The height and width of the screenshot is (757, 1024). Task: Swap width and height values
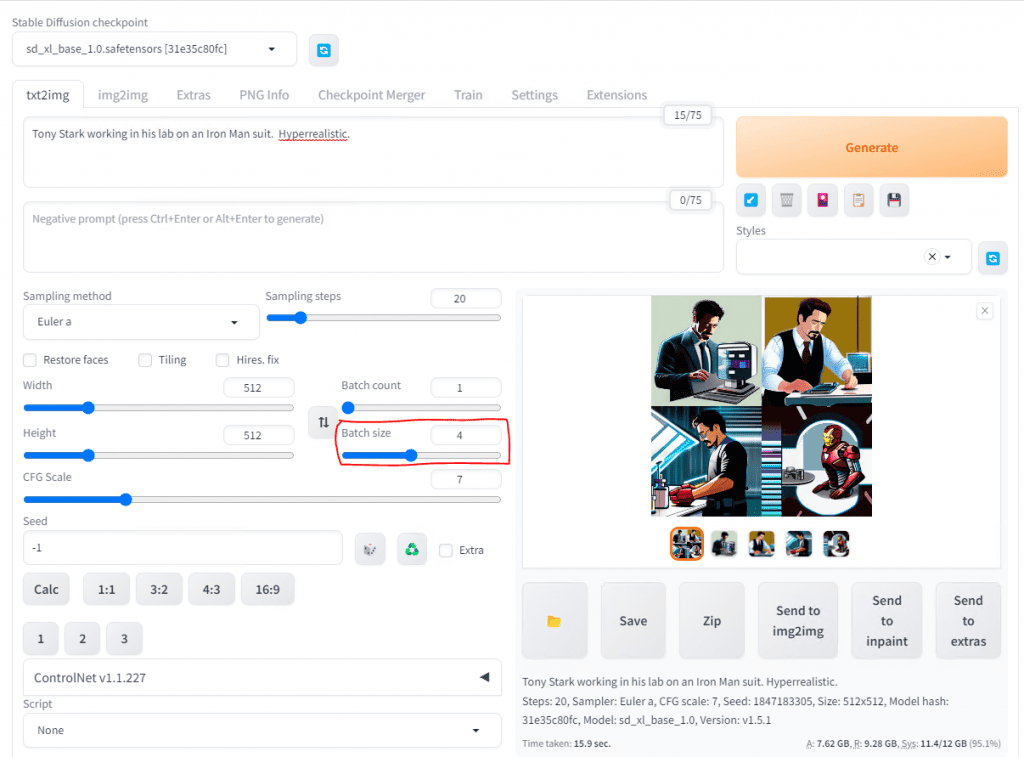click(323, 423)
